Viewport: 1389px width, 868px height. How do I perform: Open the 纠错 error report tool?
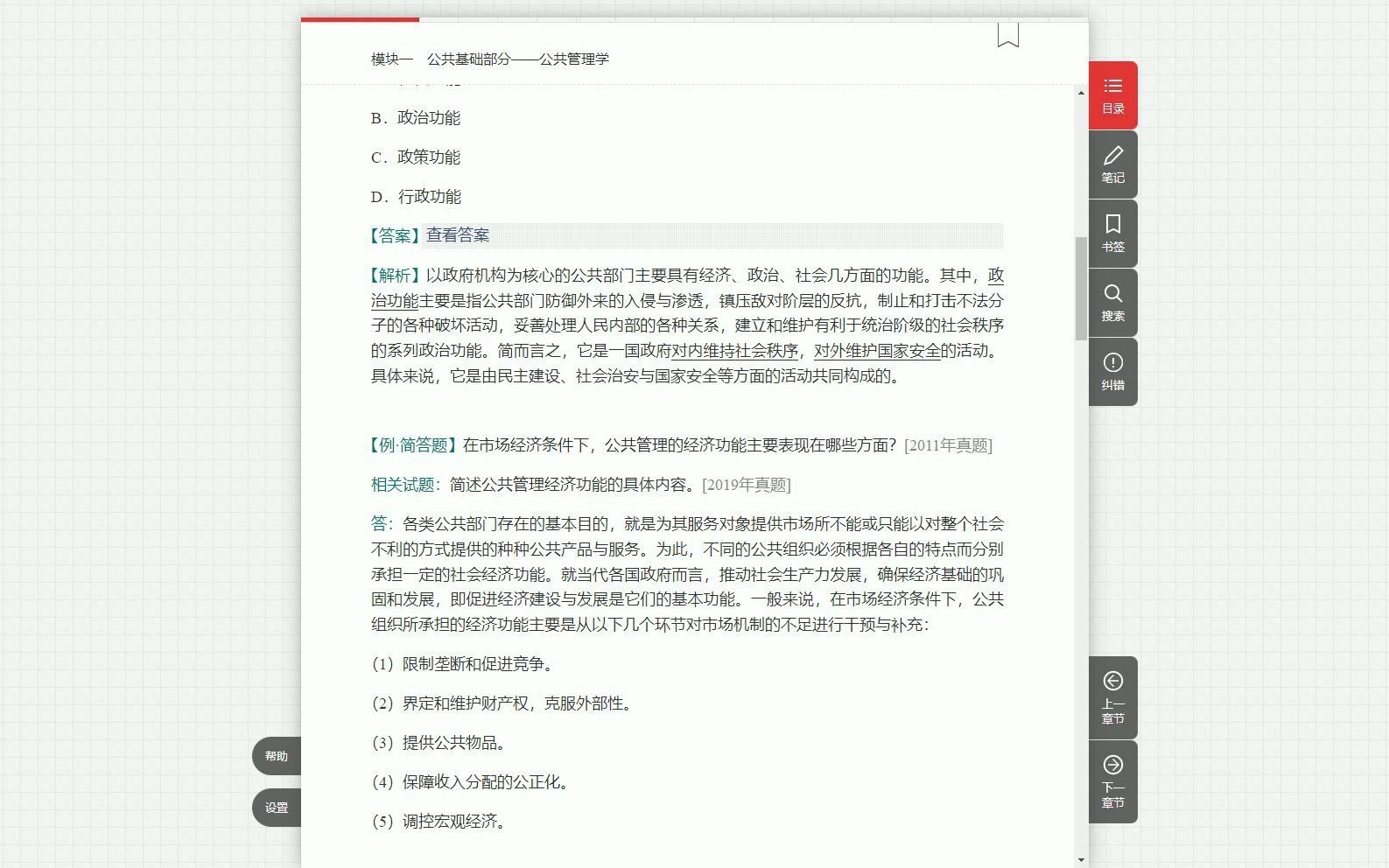(1112, 372)
